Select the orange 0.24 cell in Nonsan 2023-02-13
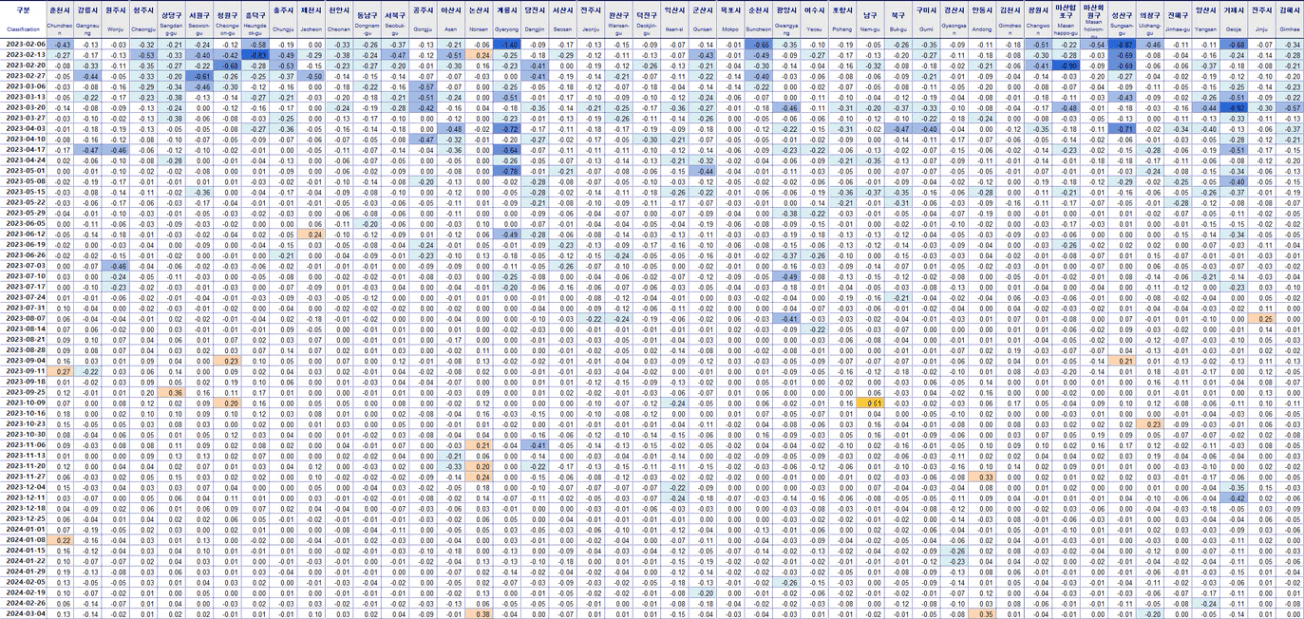This screenshot has height=619, width=1304. [x=483, y=55]
